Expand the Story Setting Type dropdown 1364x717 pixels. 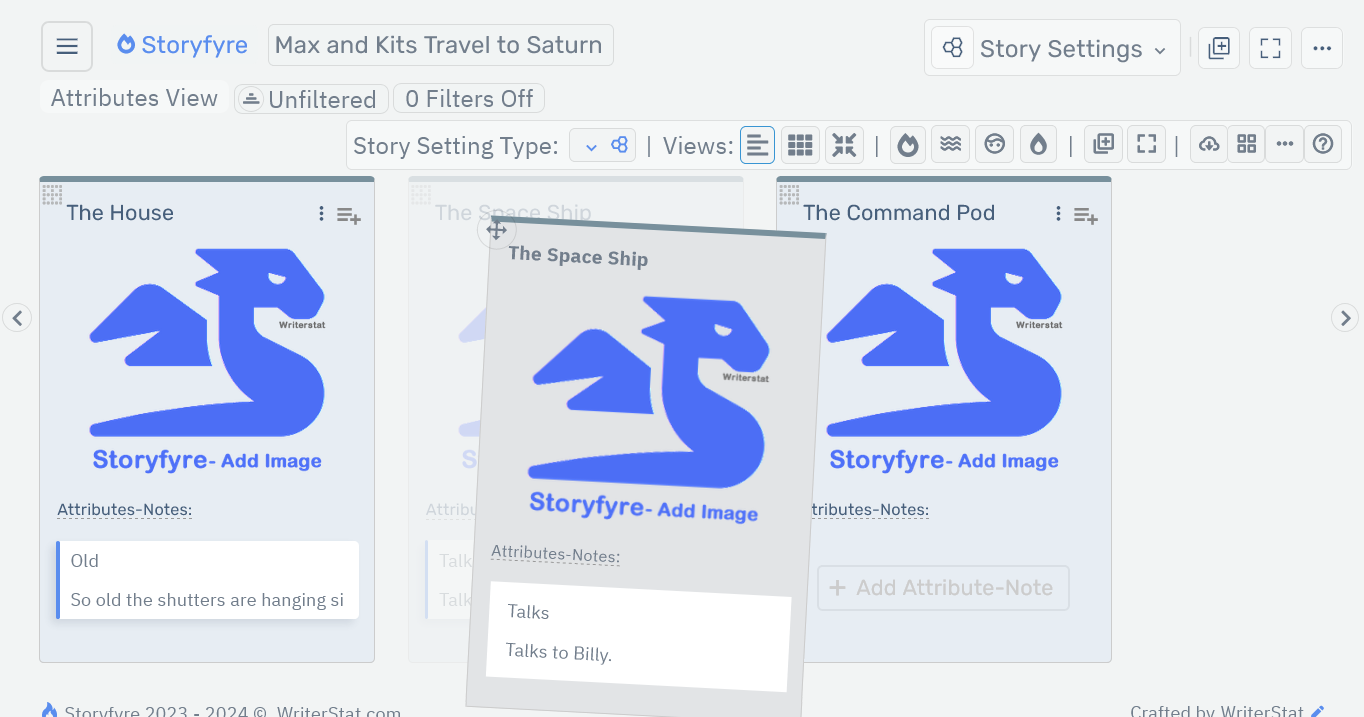pos(603,144)
